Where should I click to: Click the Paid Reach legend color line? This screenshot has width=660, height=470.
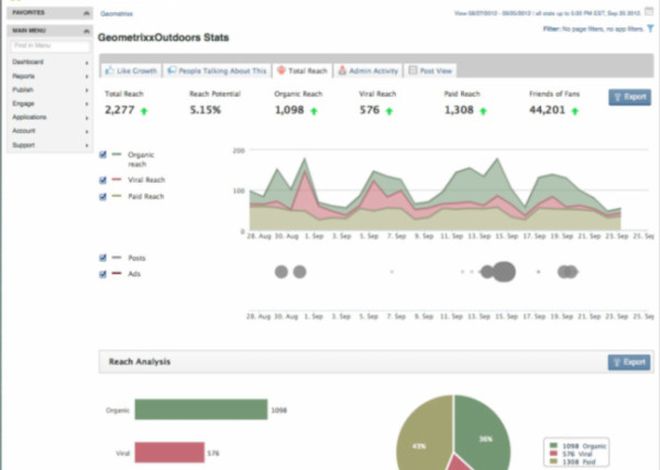(117, 196)
